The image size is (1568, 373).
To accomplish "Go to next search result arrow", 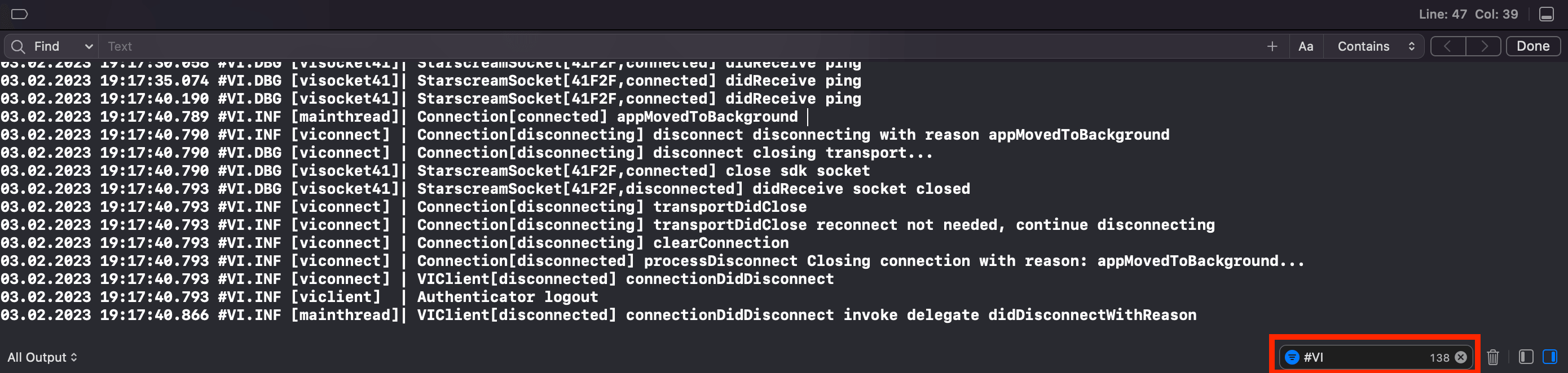I will (1484, 46).
